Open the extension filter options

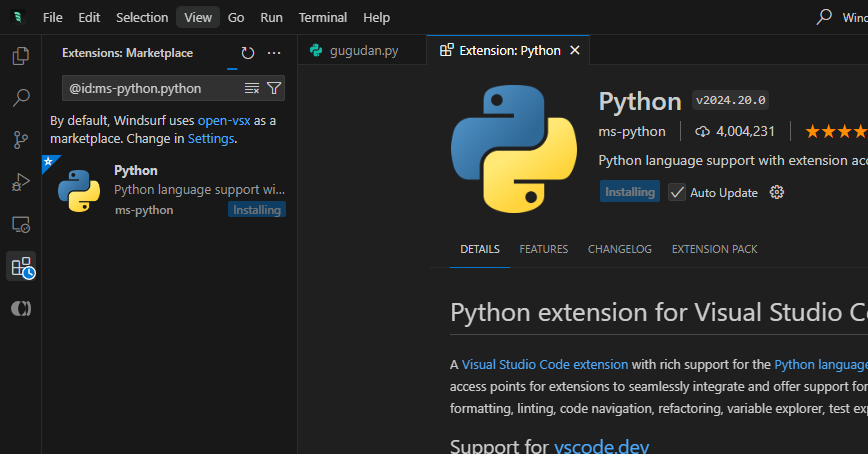pos(274,88)
